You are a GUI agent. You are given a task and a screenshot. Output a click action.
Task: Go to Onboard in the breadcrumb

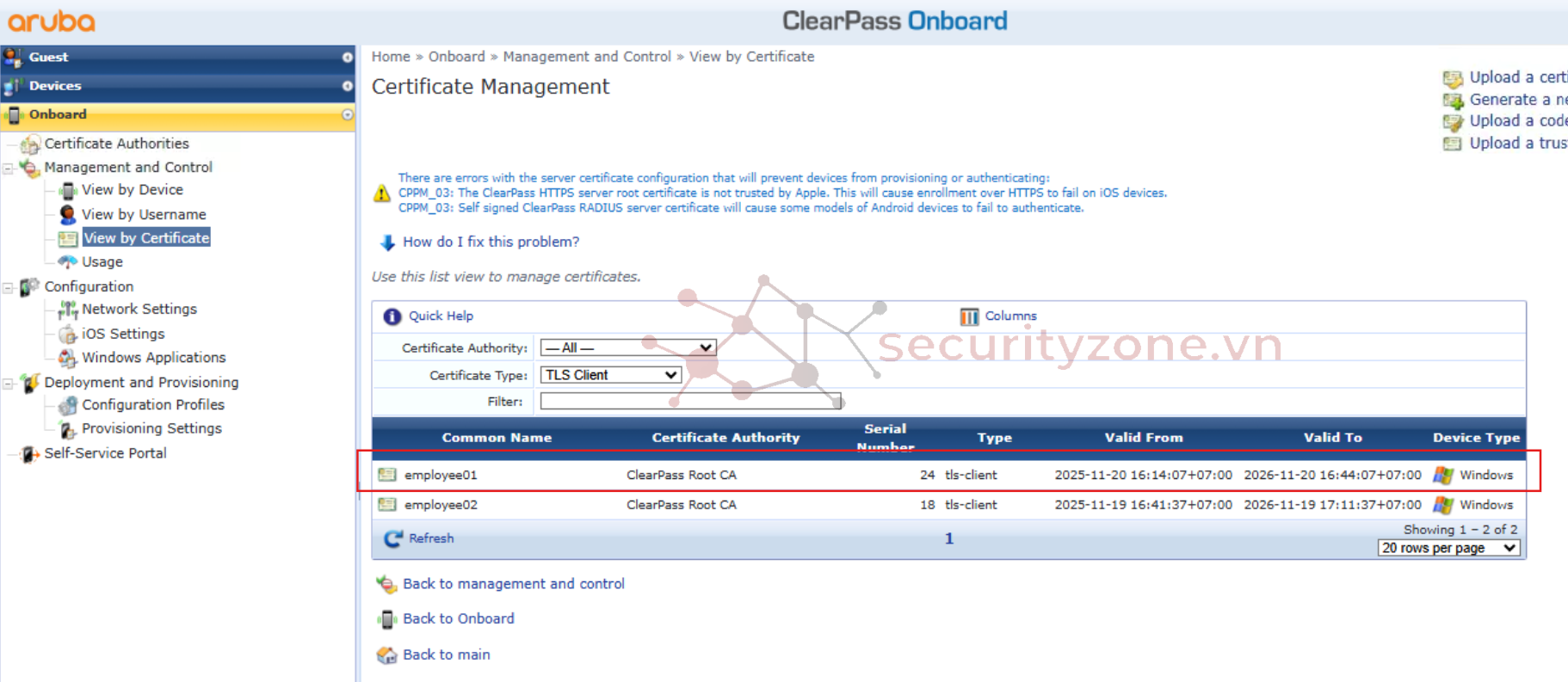point(457,57)
